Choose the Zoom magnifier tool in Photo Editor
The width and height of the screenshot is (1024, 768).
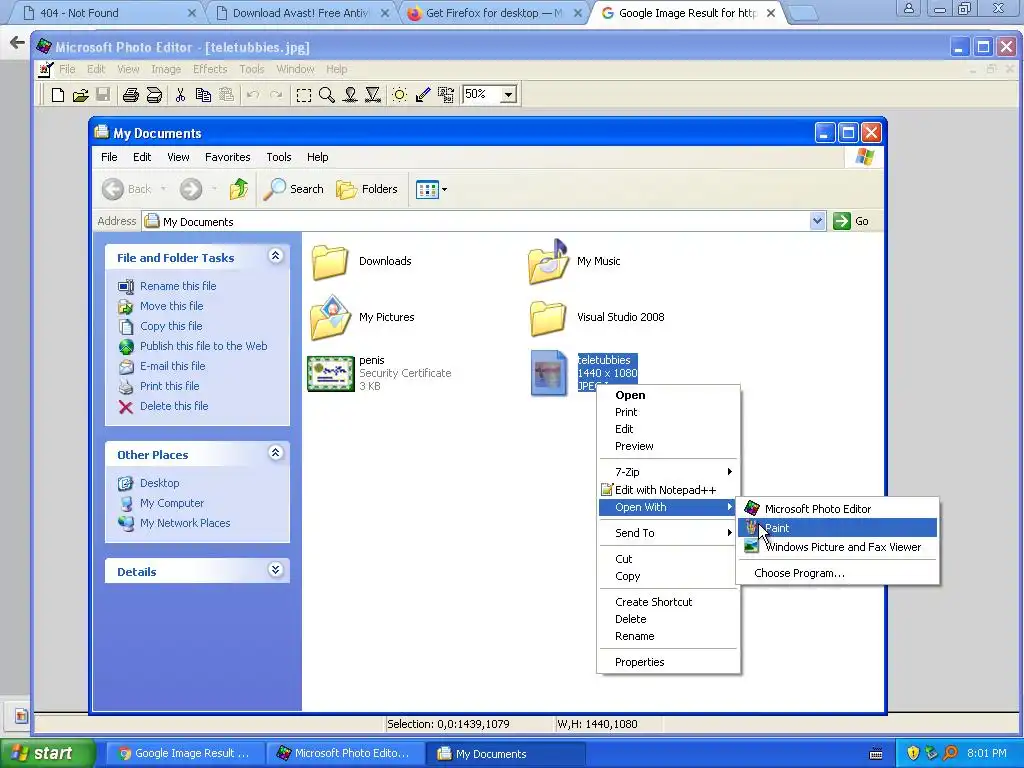(x=327, y=95)
